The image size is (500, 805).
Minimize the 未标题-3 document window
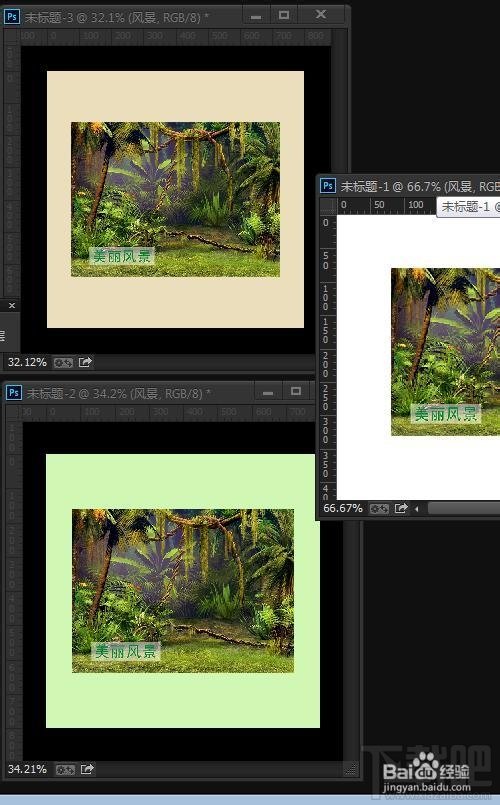[x=256, y=16]
